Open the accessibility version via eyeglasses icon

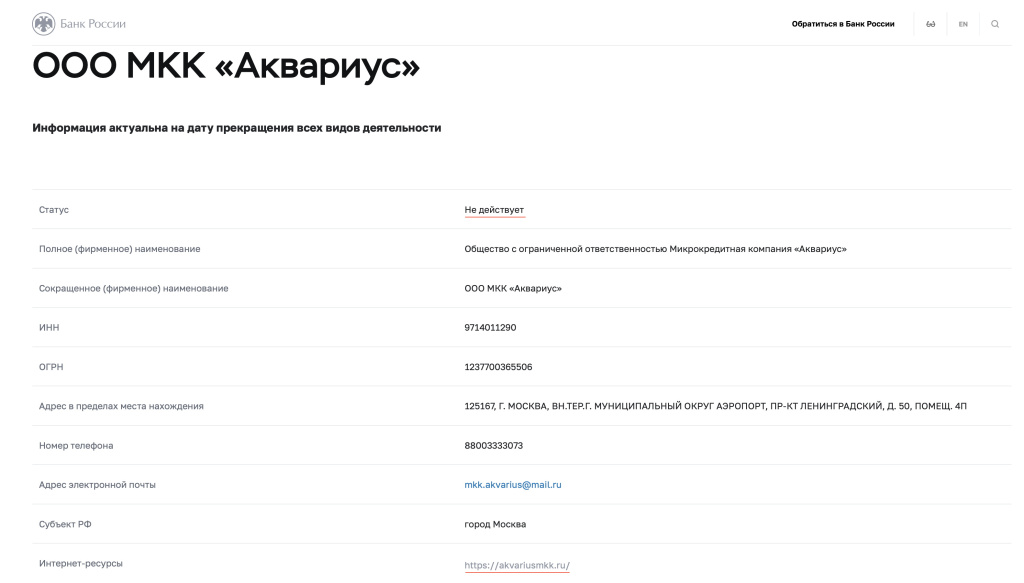[x=930, y=23]
